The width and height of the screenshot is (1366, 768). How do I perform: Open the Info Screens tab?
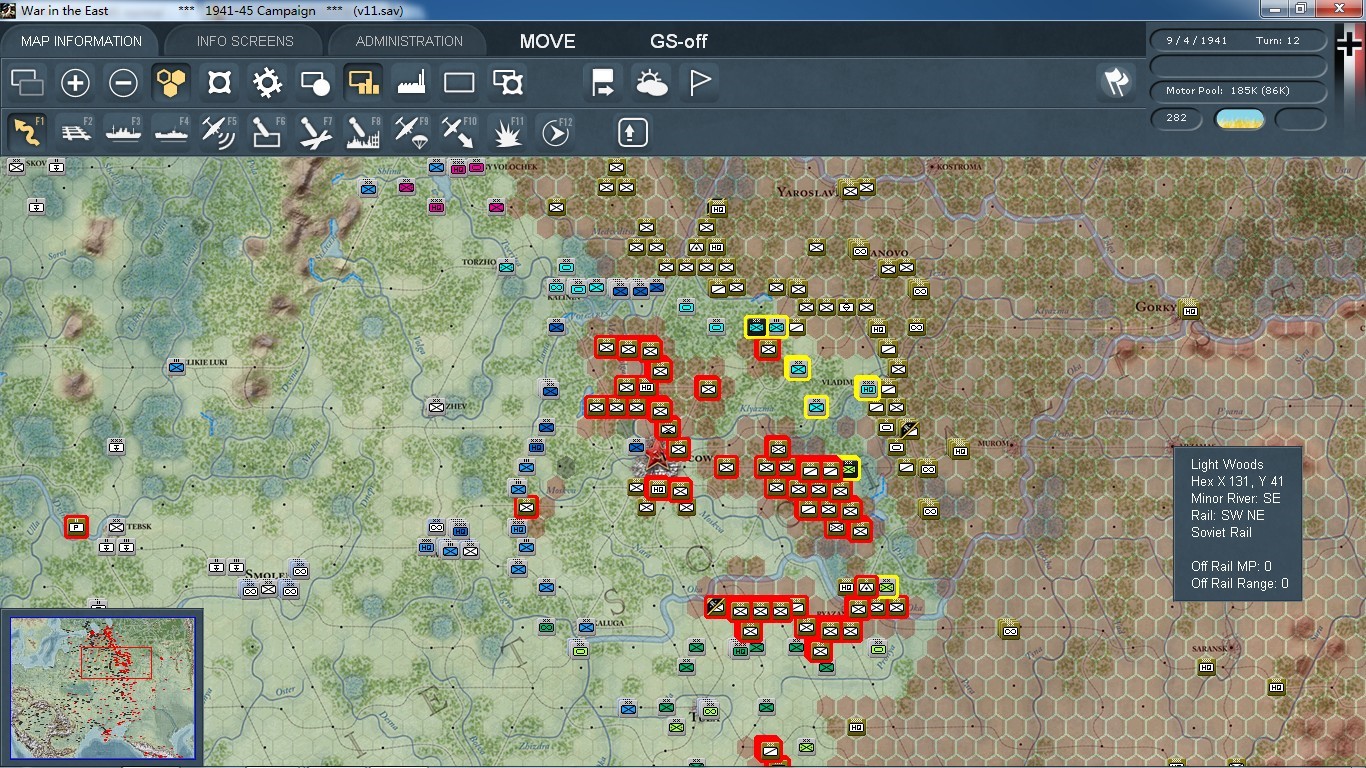click(245, 41)
